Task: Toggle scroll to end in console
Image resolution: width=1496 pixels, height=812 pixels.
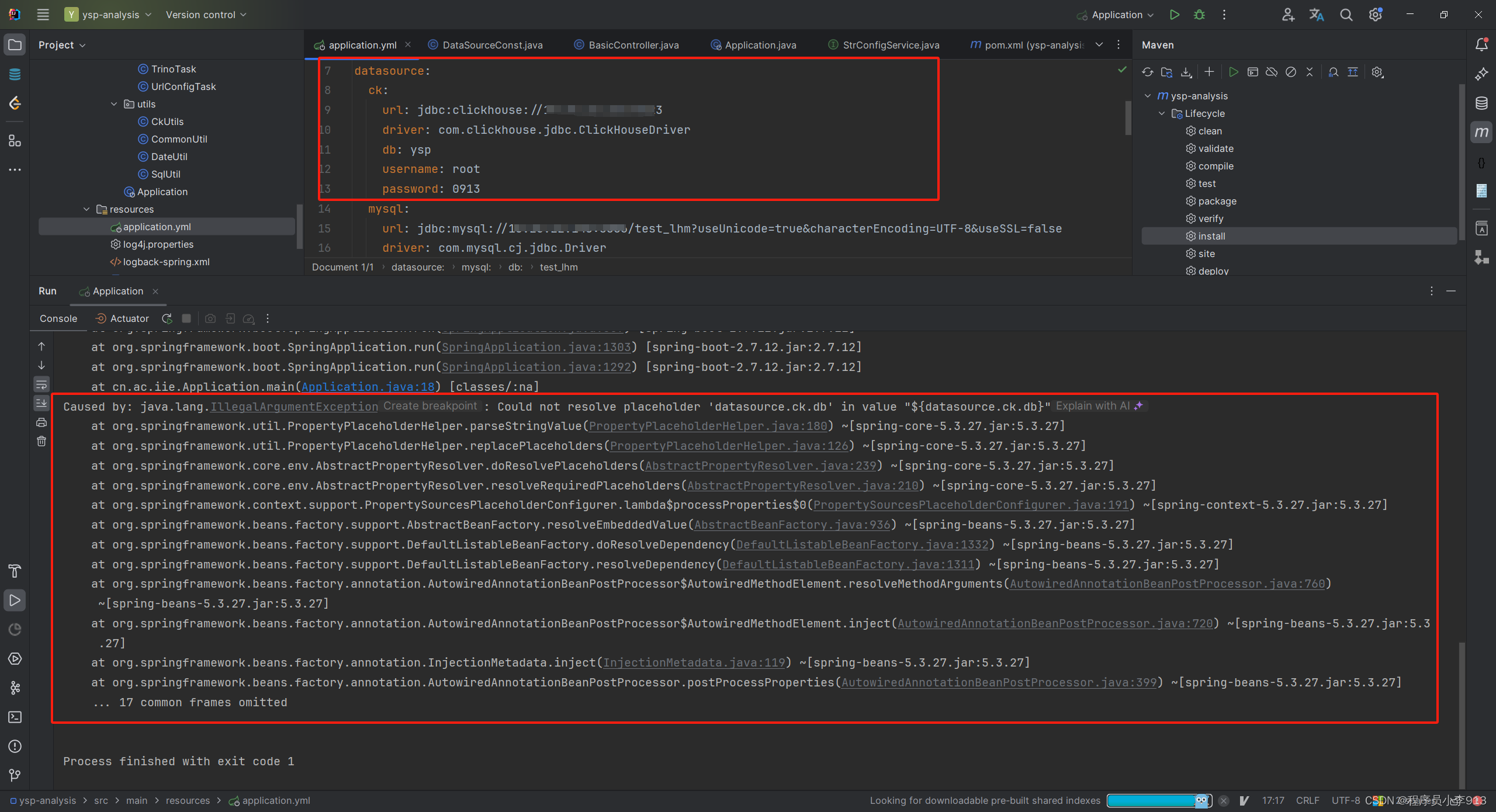Action: [41, 403]
